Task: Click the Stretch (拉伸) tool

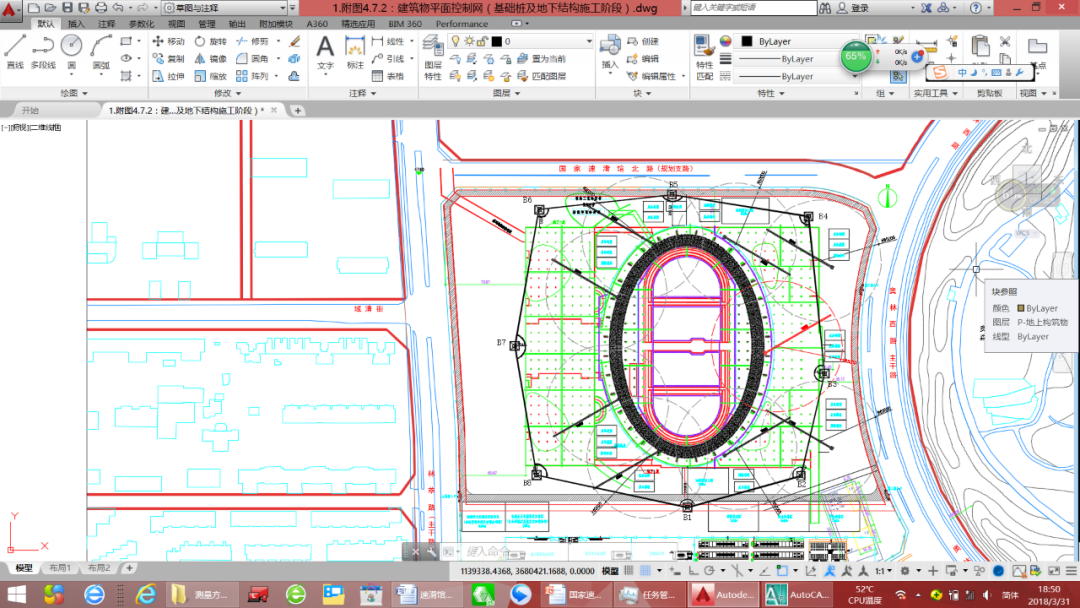Action: 168,76
